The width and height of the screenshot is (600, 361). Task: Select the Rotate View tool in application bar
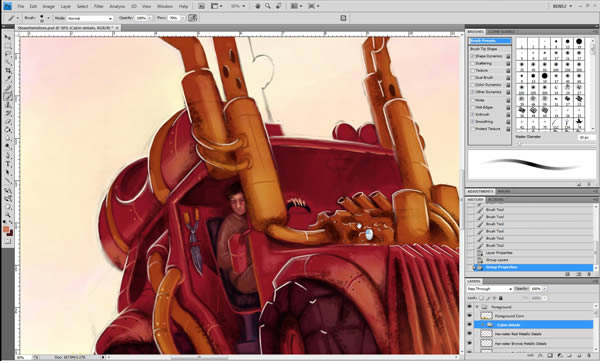[x=279, y=6]
